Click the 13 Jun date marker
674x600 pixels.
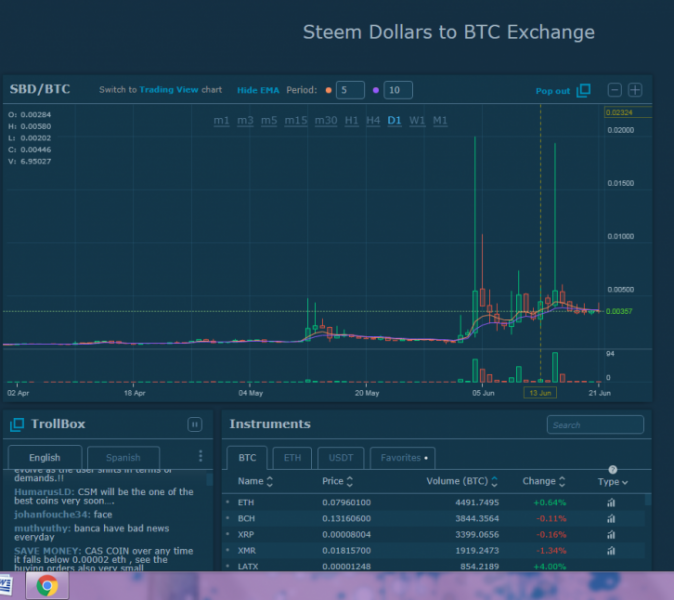tap(540, 393)
